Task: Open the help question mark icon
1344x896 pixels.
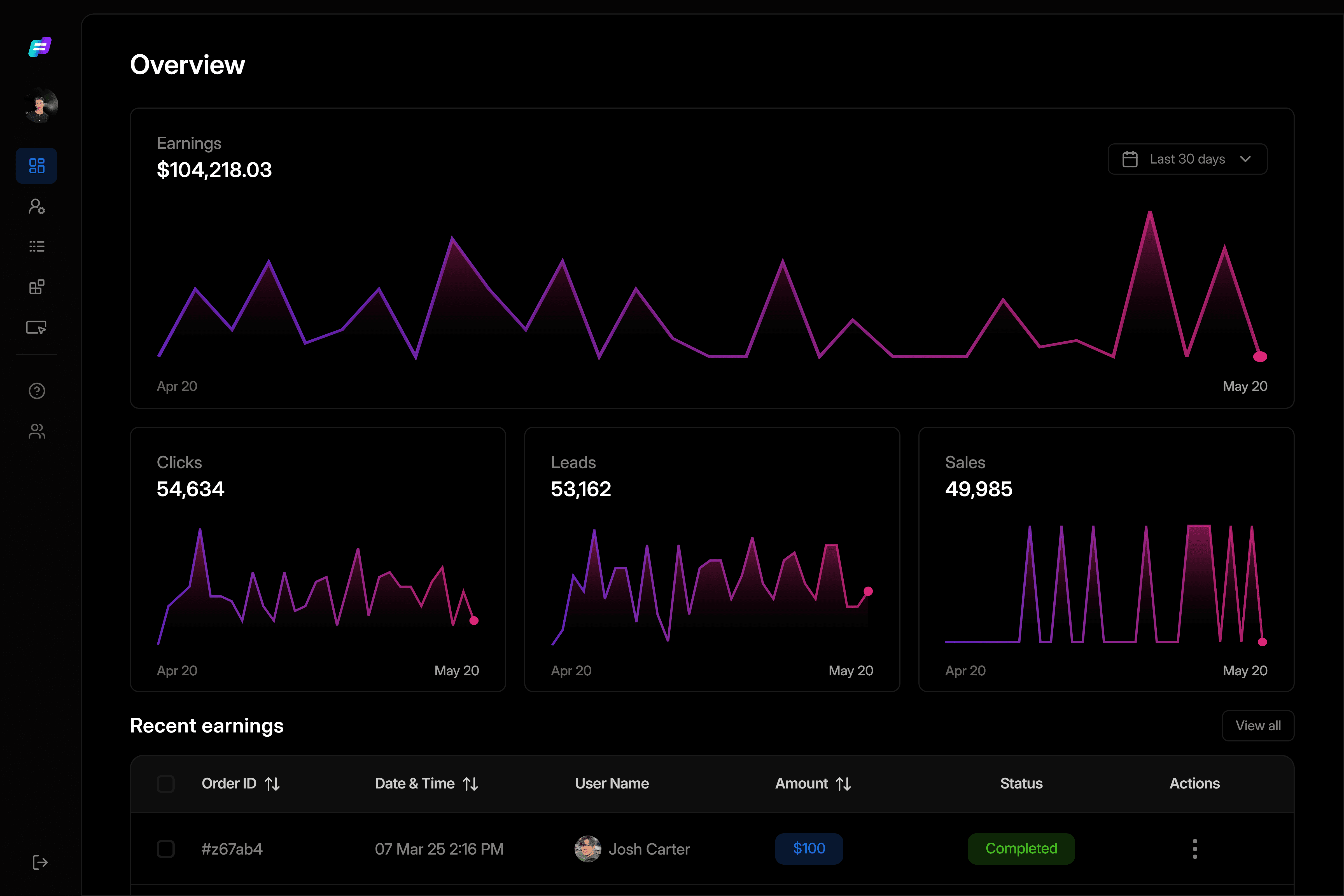Action: coord(37,391)
